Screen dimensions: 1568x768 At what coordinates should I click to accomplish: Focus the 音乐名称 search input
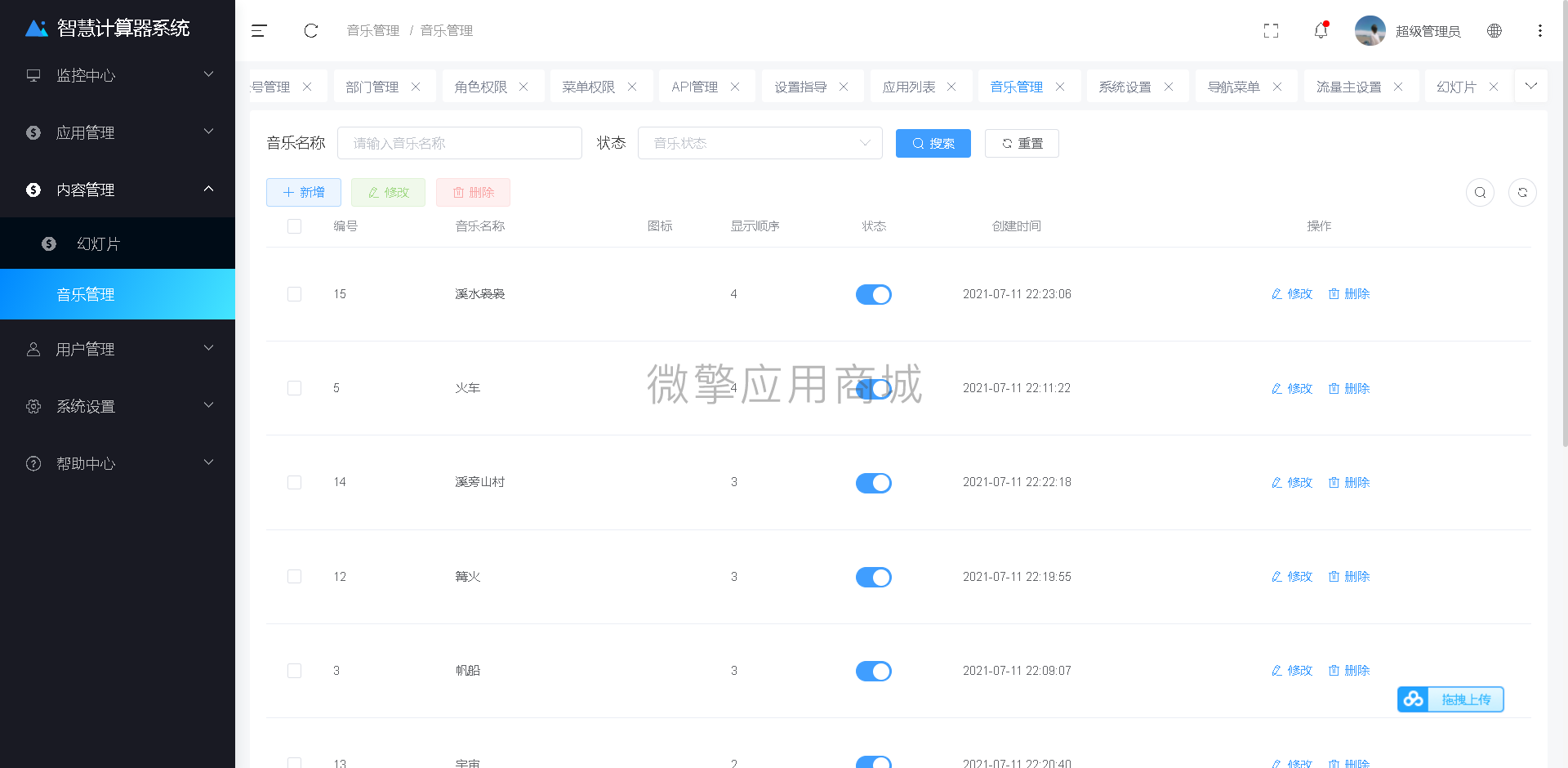coord(460,143)
